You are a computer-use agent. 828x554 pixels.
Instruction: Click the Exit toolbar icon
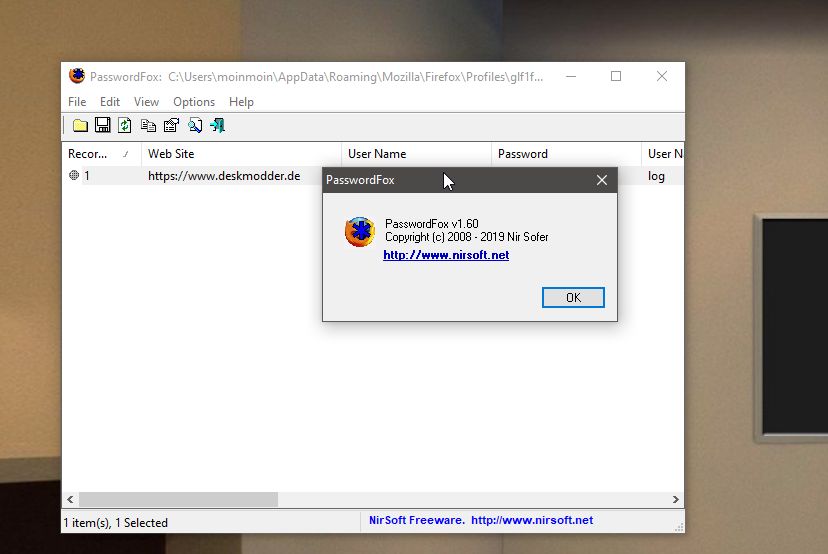click(217, 125)
